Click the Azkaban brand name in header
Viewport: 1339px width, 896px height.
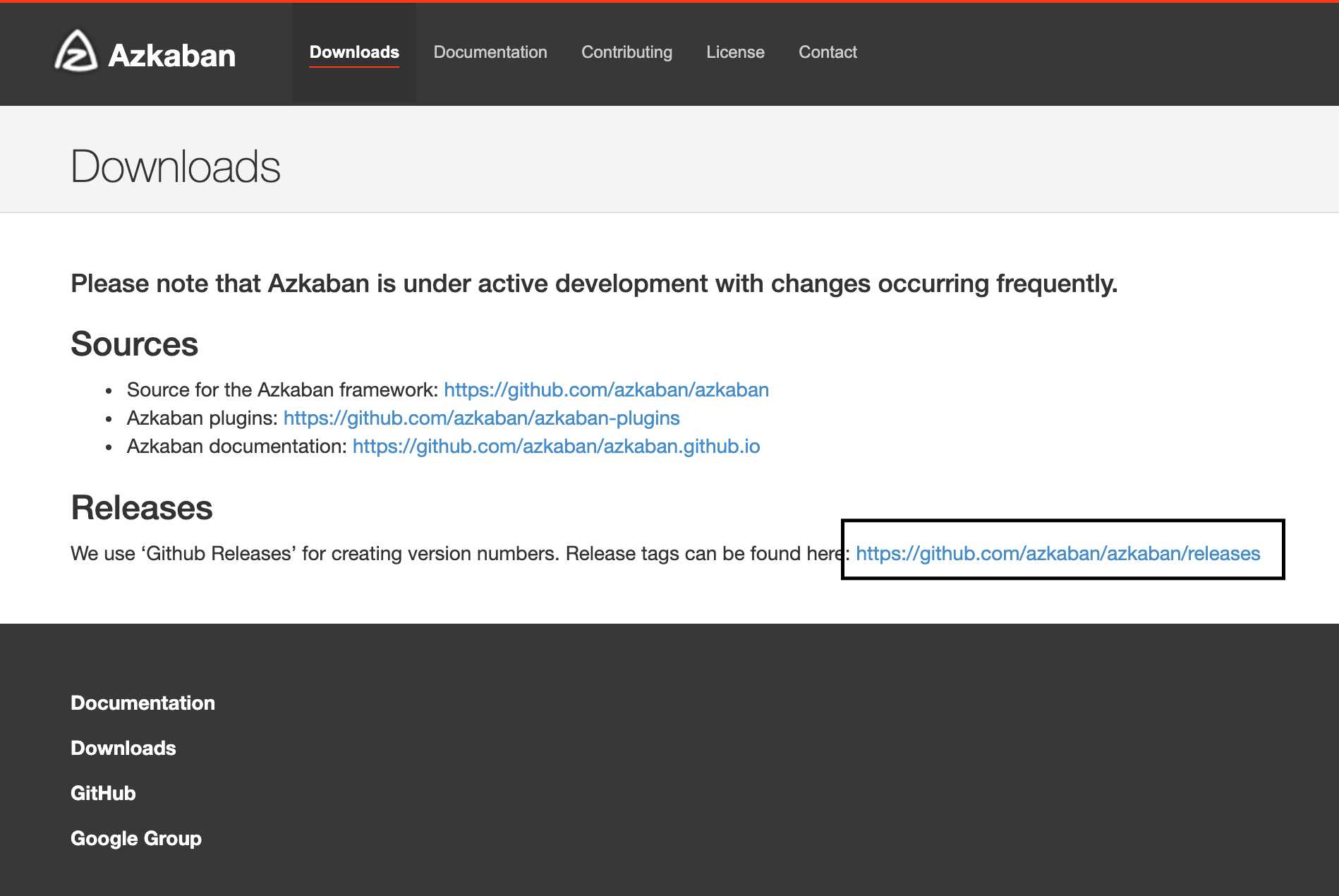point(171,55)
